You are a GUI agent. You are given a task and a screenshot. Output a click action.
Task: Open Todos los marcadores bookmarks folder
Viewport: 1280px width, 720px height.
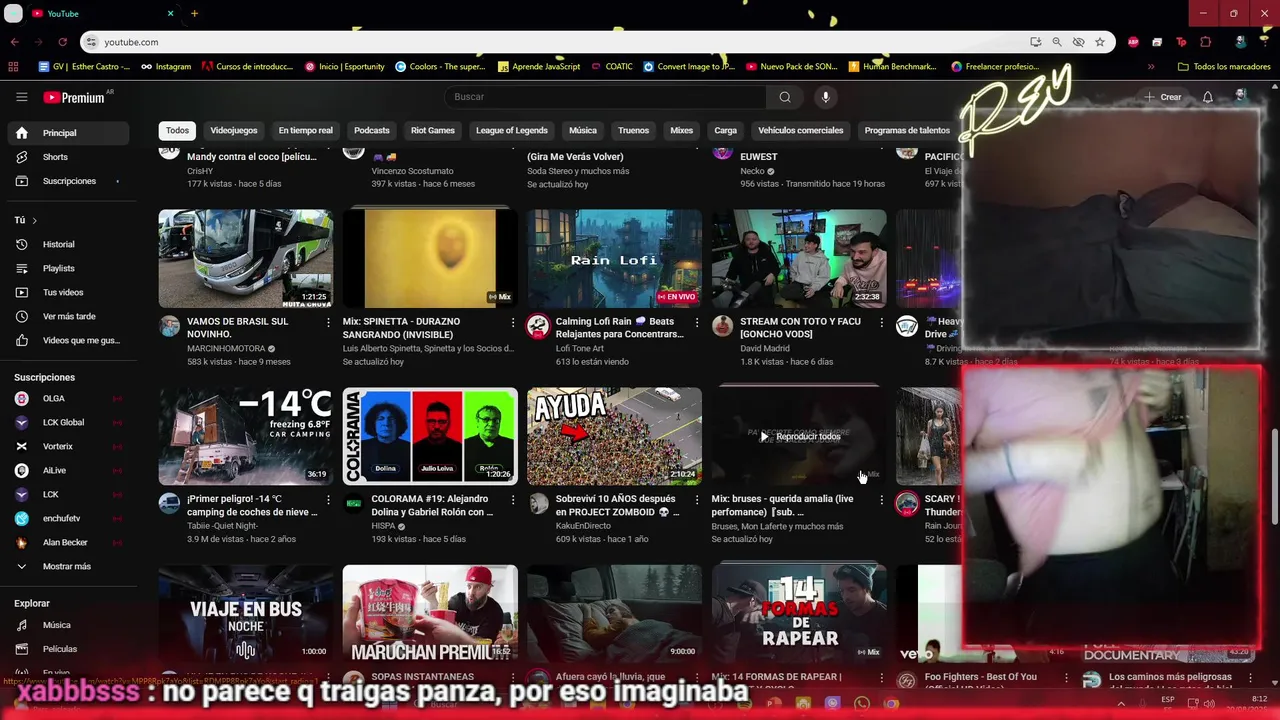1224,67
